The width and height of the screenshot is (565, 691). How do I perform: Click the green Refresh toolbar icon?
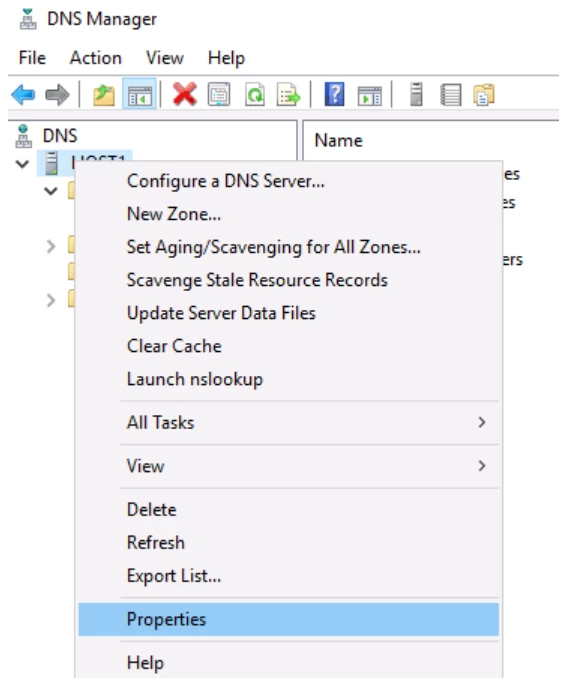click(255, 94)
